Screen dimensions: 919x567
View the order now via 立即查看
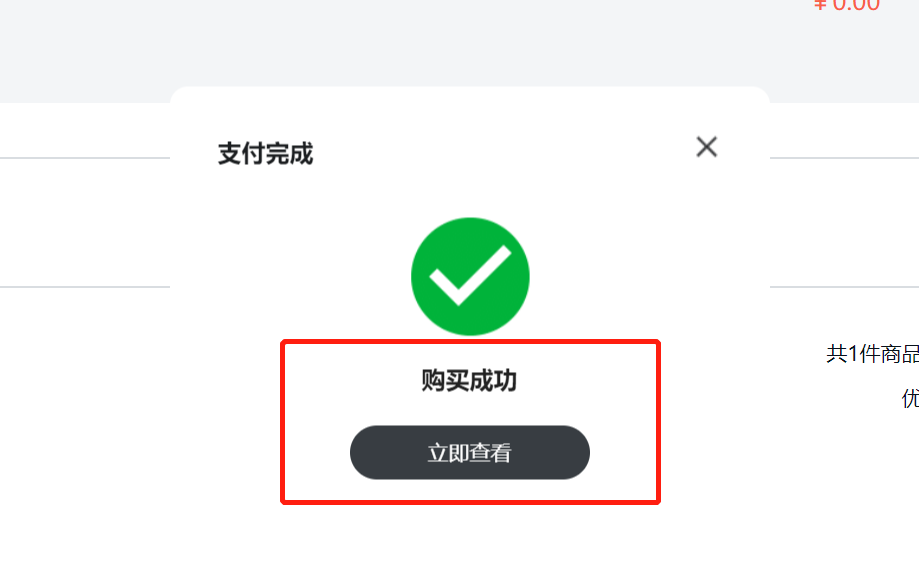469,452
